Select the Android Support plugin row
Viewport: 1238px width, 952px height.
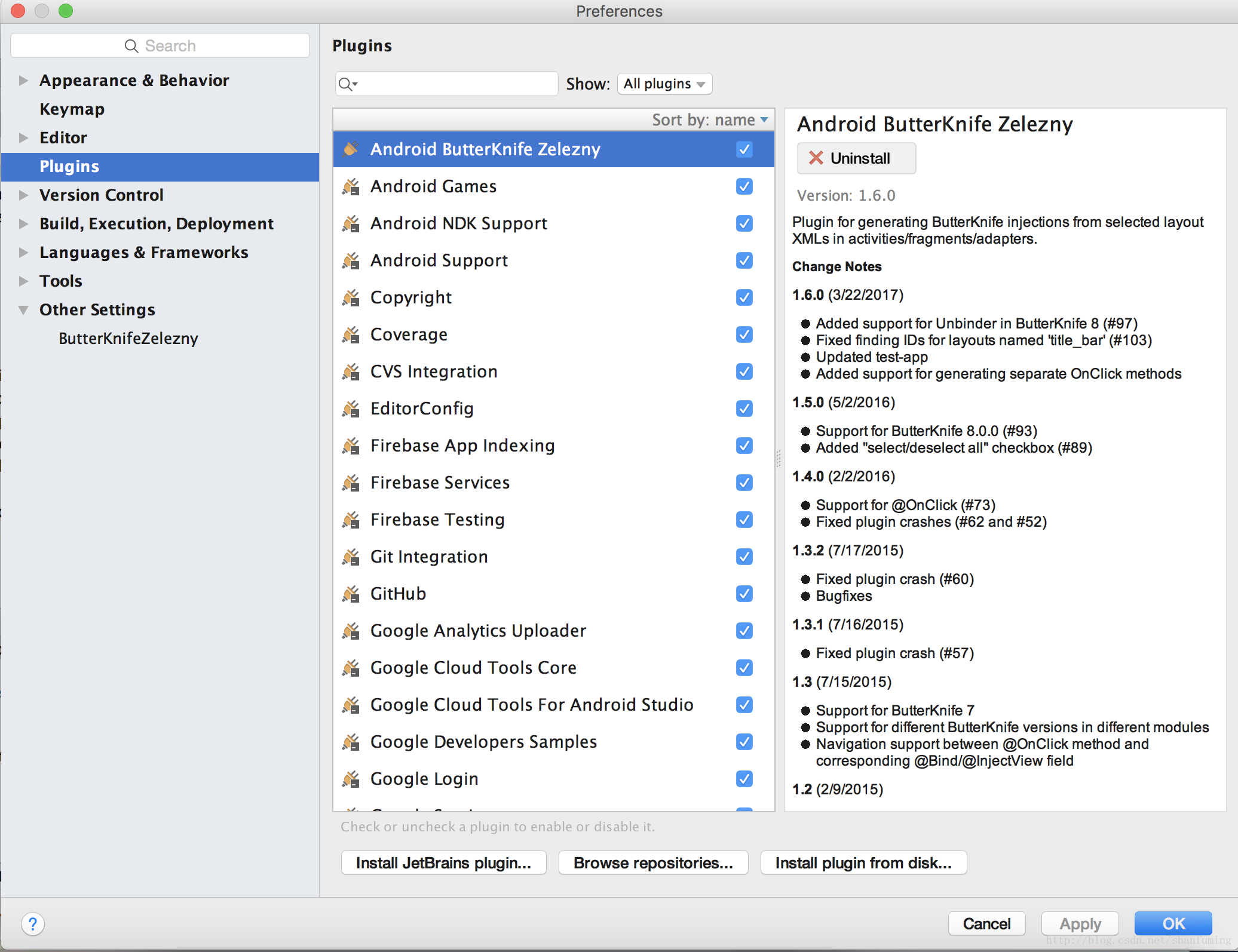pyautogui.click(x=554, y=260)
